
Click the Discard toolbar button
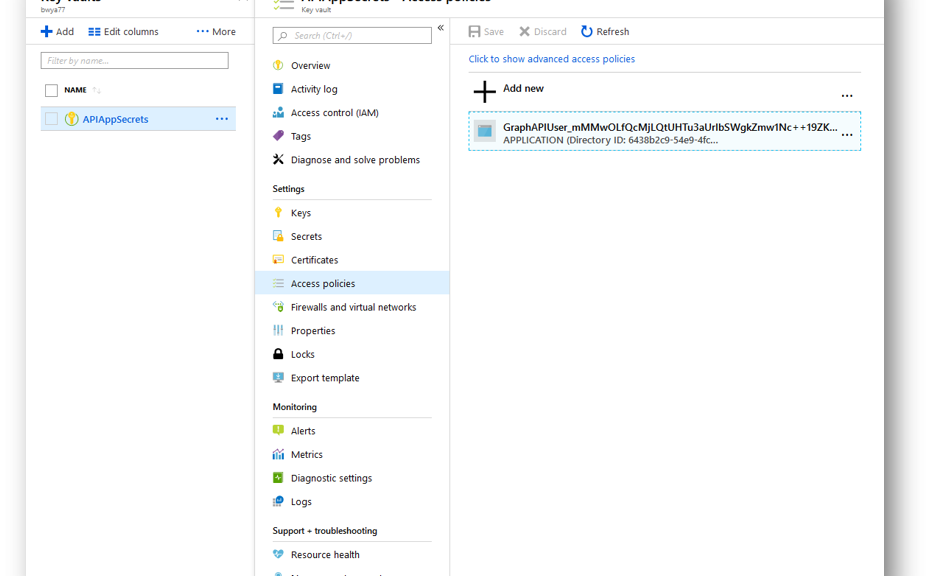(542, 31)
